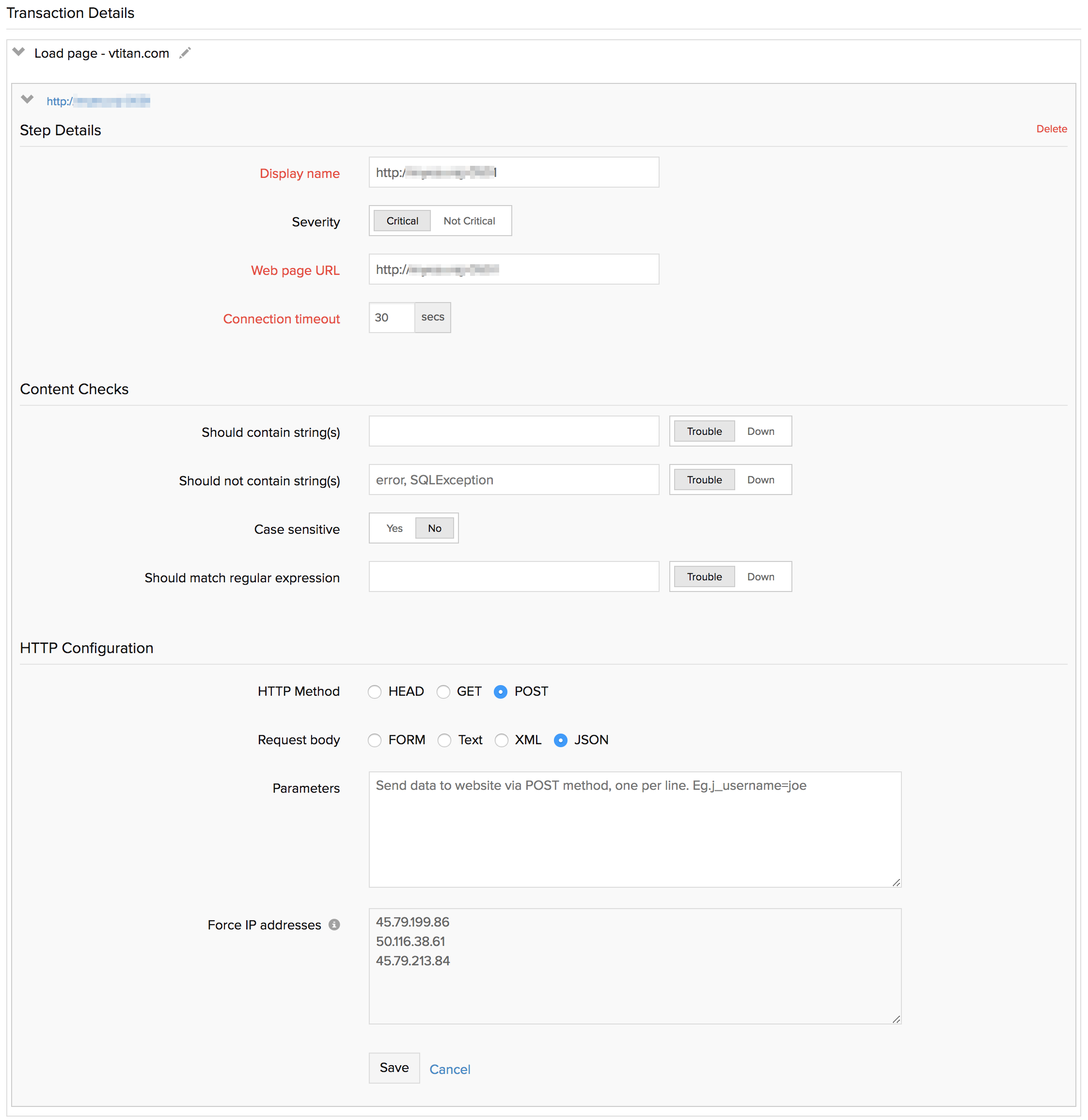
Task: Click the Cancel link
Action: coord(450,1069)
